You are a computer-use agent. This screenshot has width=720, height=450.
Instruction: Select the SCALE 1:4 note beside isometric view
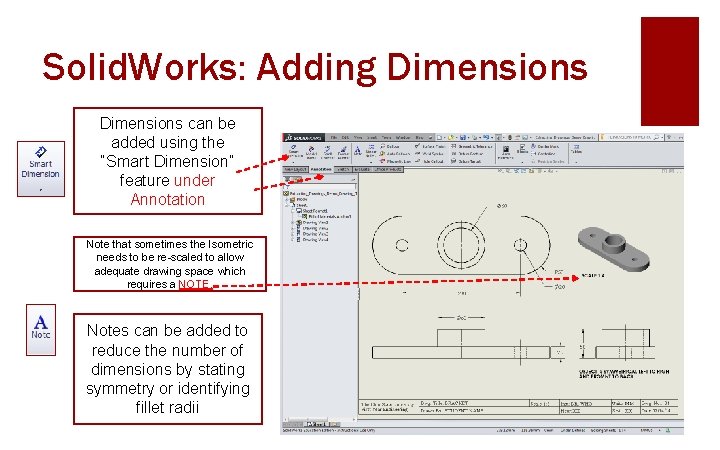(593, 276)
